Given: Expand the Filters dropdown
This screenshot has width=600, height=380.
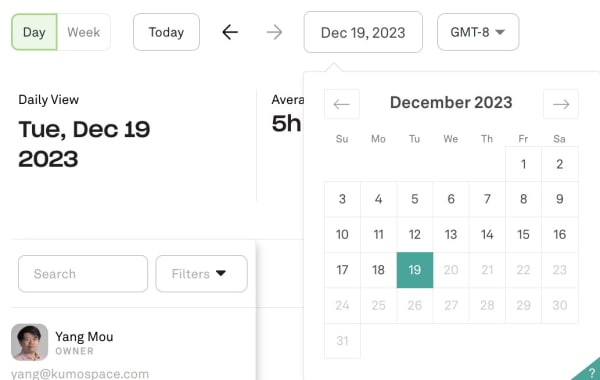Looking at the screenshot, I should point(201,274).
